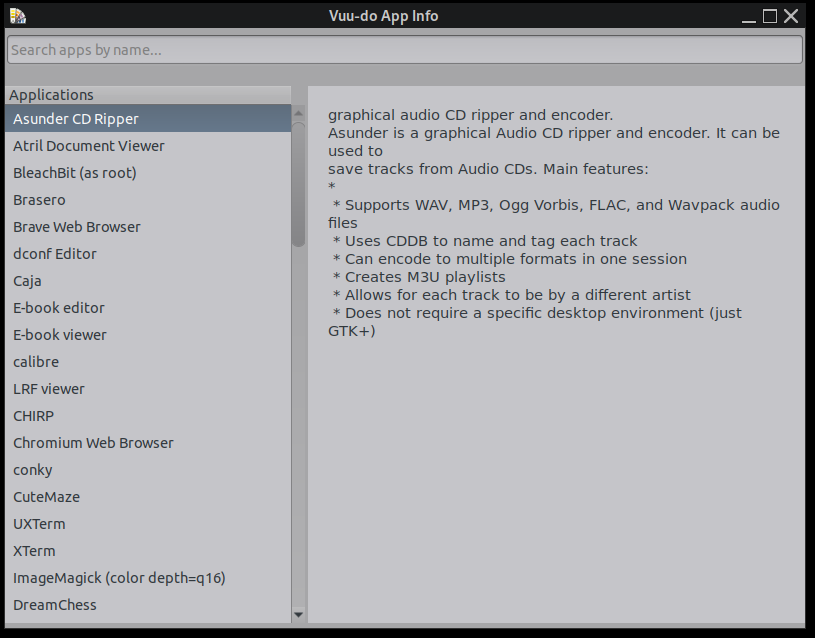This screenshot has width=815, height=638.
Task: Pick DreamChess in the applications list
Action: 148,605
